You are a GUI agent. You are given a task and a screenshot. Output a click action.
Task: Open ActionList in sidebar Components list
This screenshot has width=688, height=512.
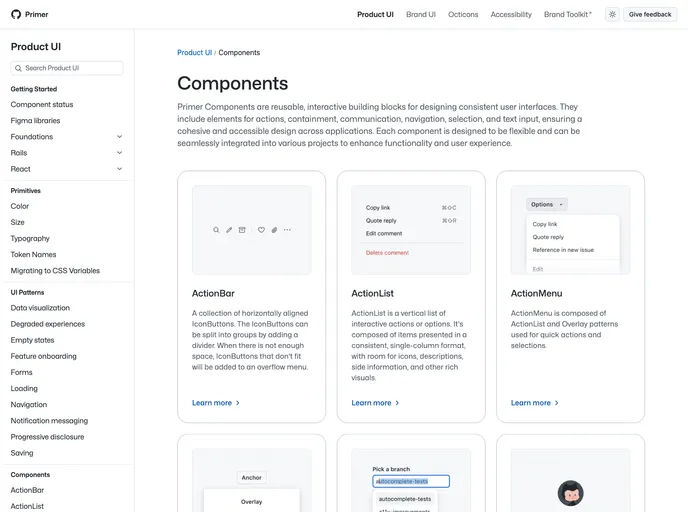27,506
